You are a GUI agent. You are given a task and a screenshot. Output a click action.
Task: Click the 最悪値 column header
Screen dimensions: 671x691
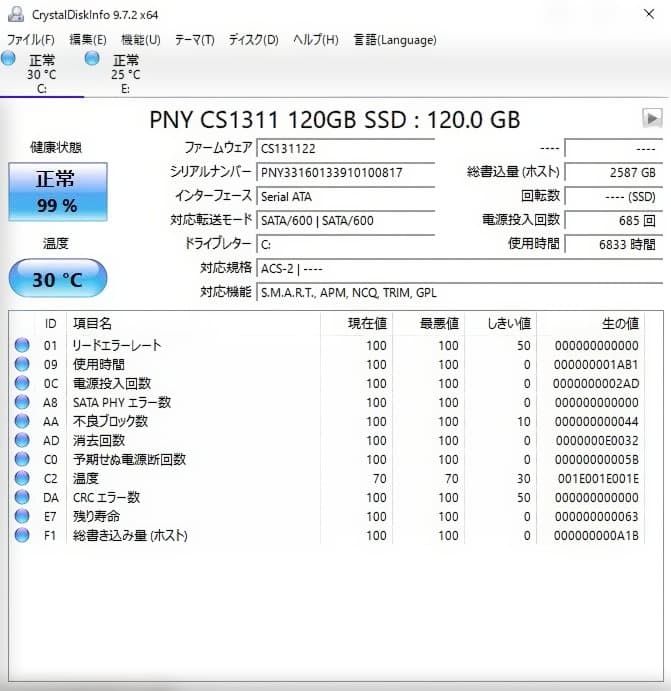pyautogui.click(x=428, y=323)
